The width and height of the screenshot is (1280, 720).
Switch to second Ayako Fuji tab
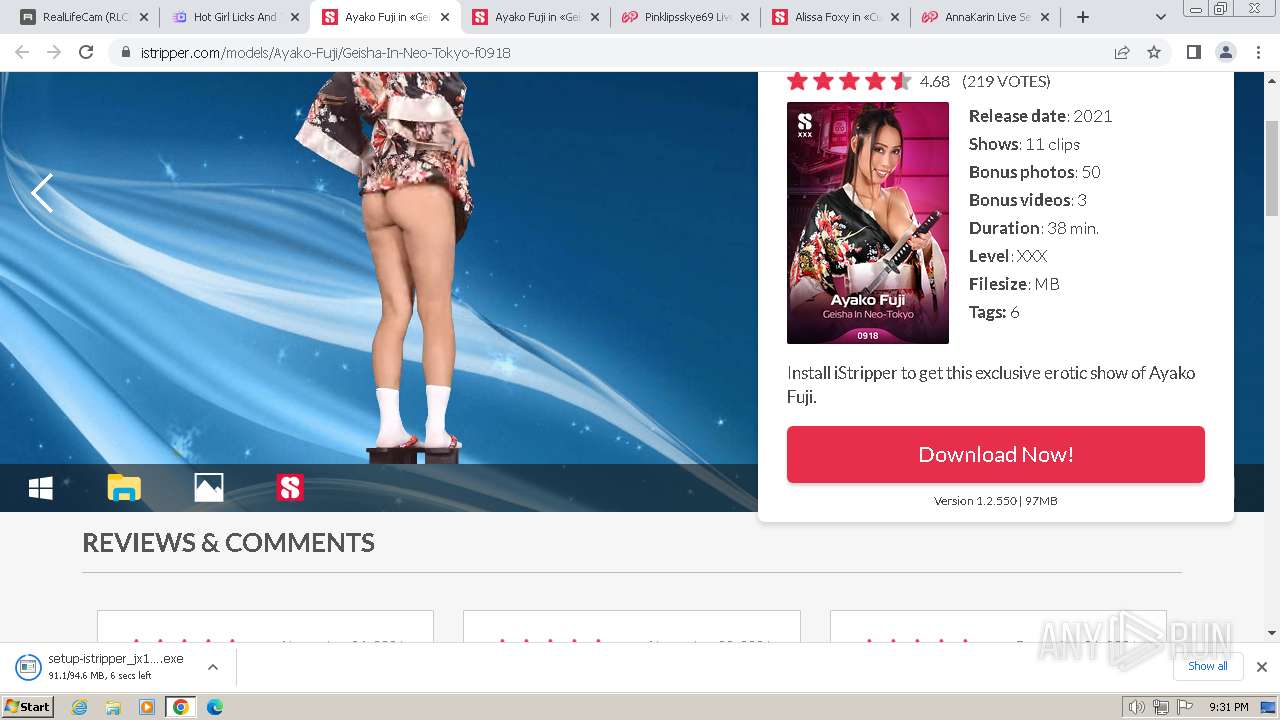[x=536, y=17]
